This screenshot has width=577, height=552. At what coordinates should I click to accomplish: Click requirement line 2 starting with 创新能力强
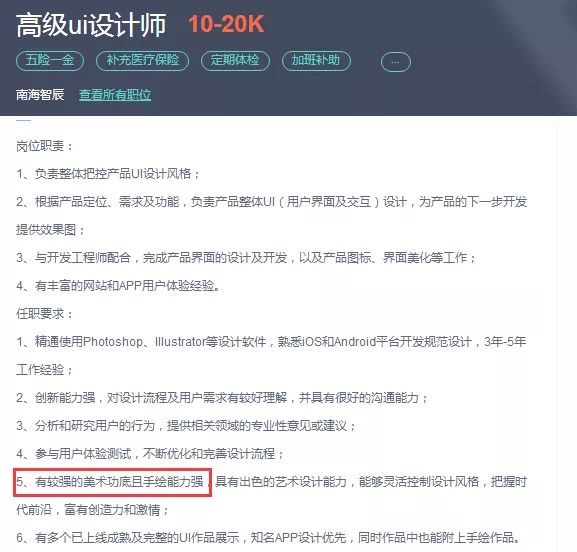pyautogui.click(x=222, y=398)
